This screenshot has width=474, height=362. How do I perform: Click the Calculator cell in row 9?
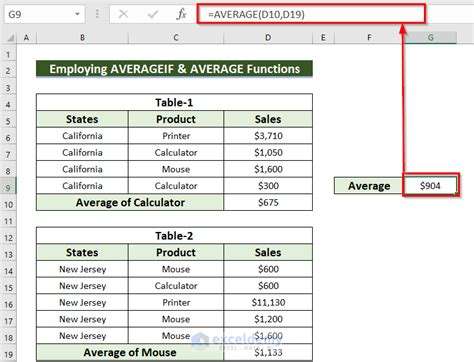(x=176, y=186)
